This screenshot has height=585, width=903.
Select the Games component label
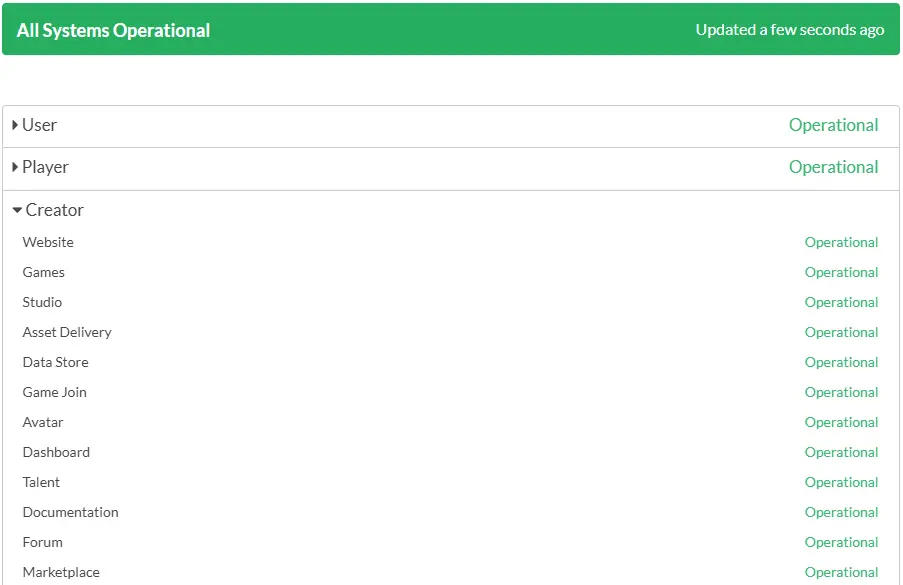click(43, 272)
